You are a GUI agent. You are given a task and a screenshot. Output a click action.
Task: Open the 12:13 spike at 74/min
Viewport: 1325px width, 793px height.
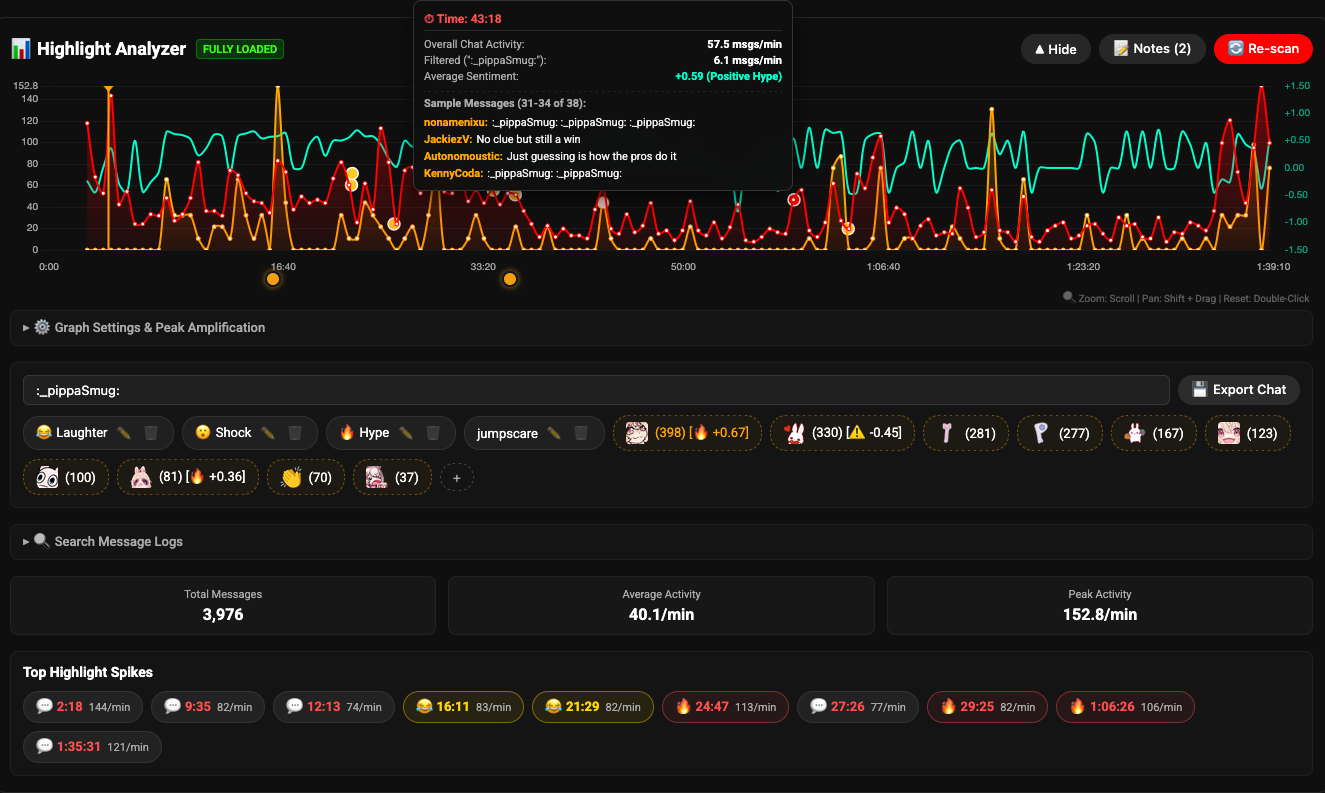coord(334,707)
